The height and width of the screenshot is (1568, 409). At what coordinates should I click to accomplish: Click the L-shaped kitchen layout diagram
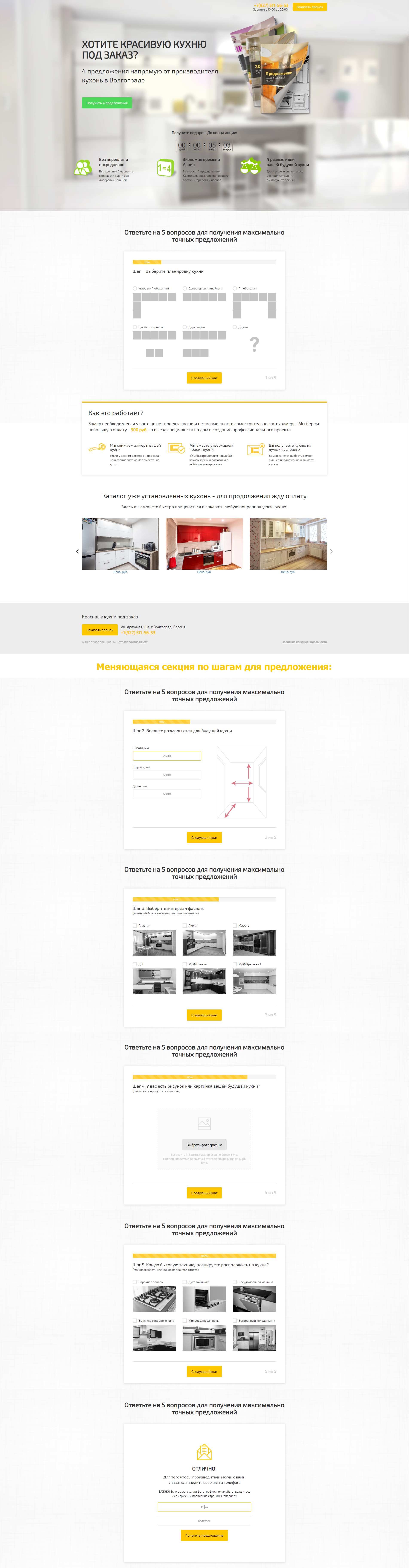pyautogui.click(x=155, y=306)
